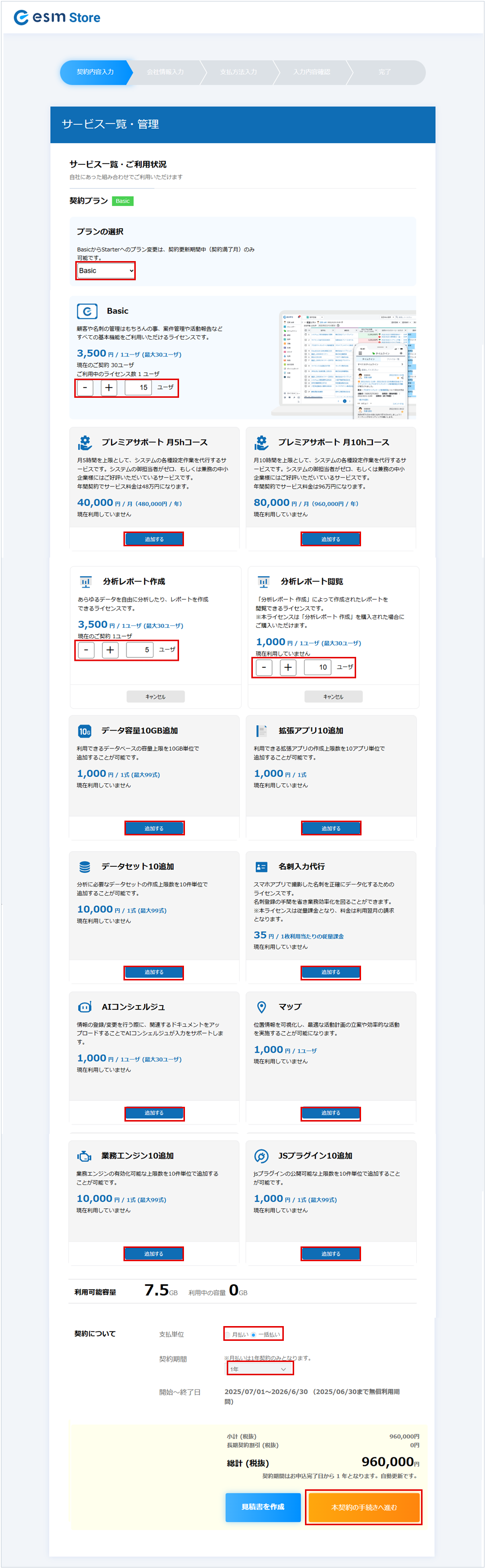Increase Basic license user count
Viewport: 485px width, 1568px height.
point(108,388)
